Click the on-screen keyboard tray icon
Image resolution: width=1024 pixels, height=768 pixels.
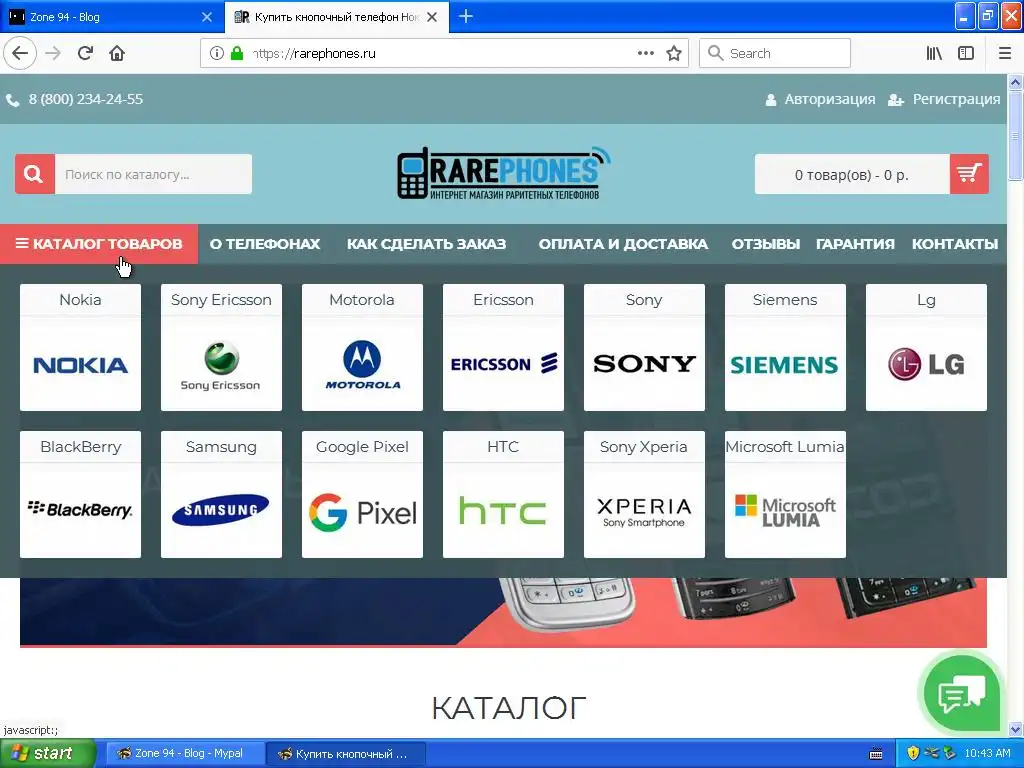click(876, 754)
